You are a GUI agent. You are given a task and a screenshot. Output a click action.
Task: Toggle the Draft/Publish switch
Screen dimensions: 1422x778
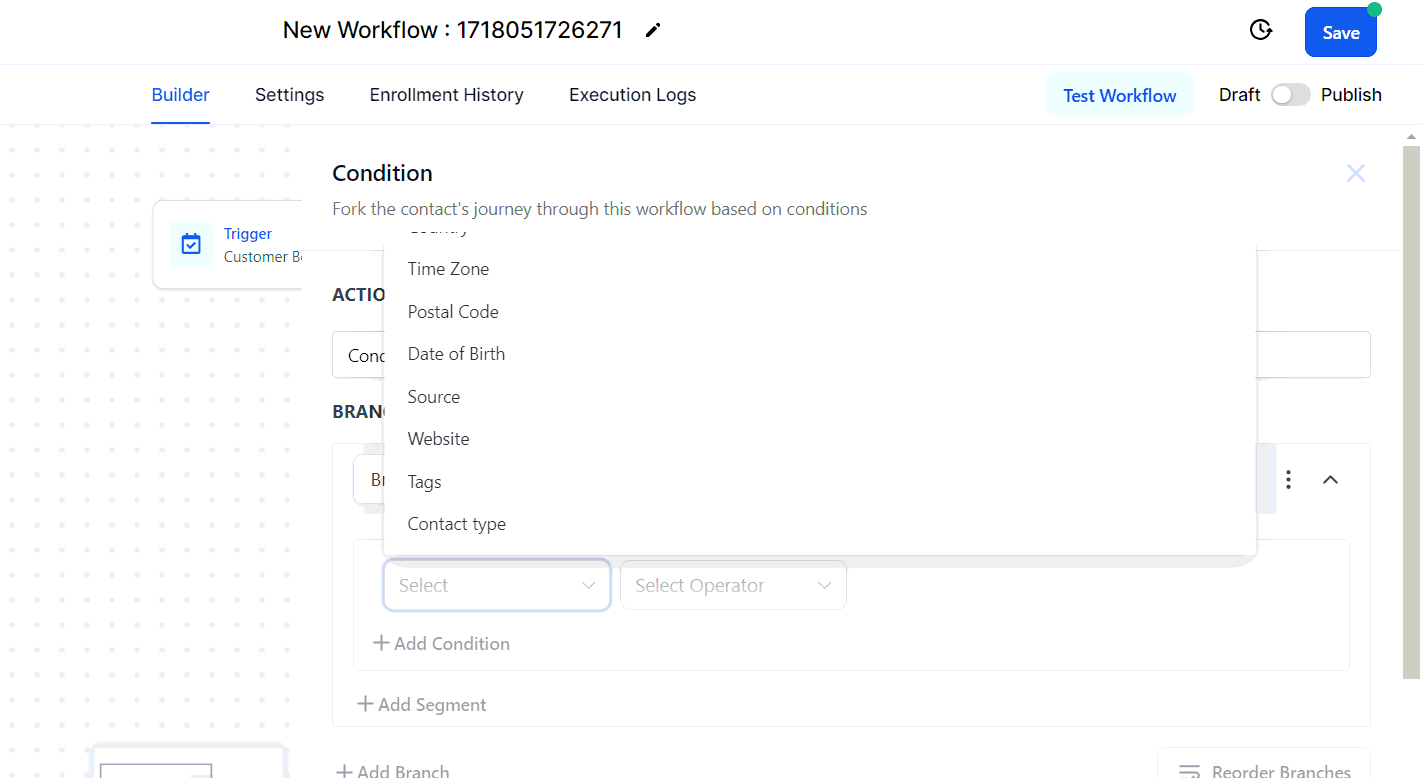pos(1290,95)
